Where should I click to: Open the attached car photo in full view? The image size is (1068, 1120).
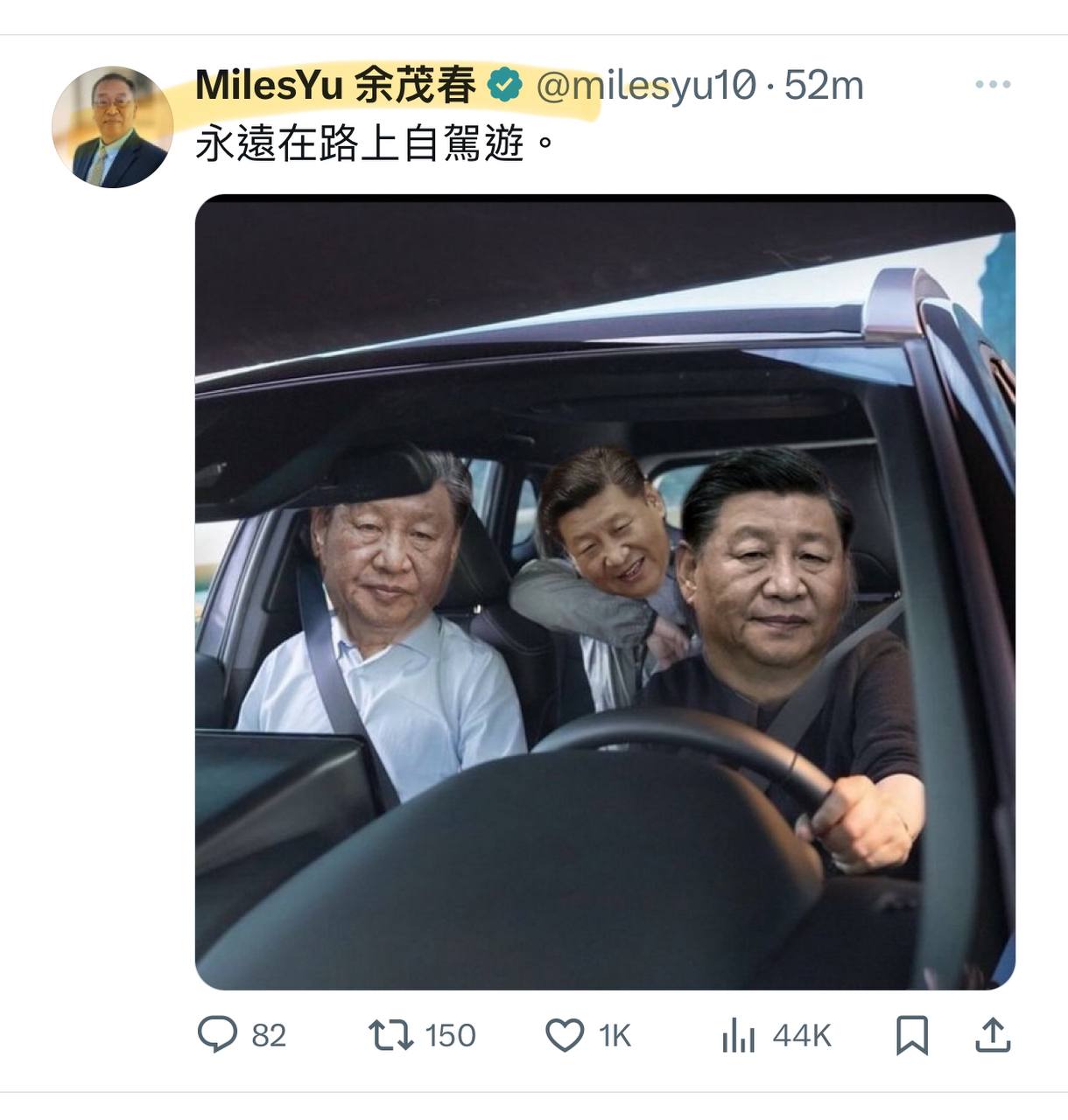coord(605,591)
